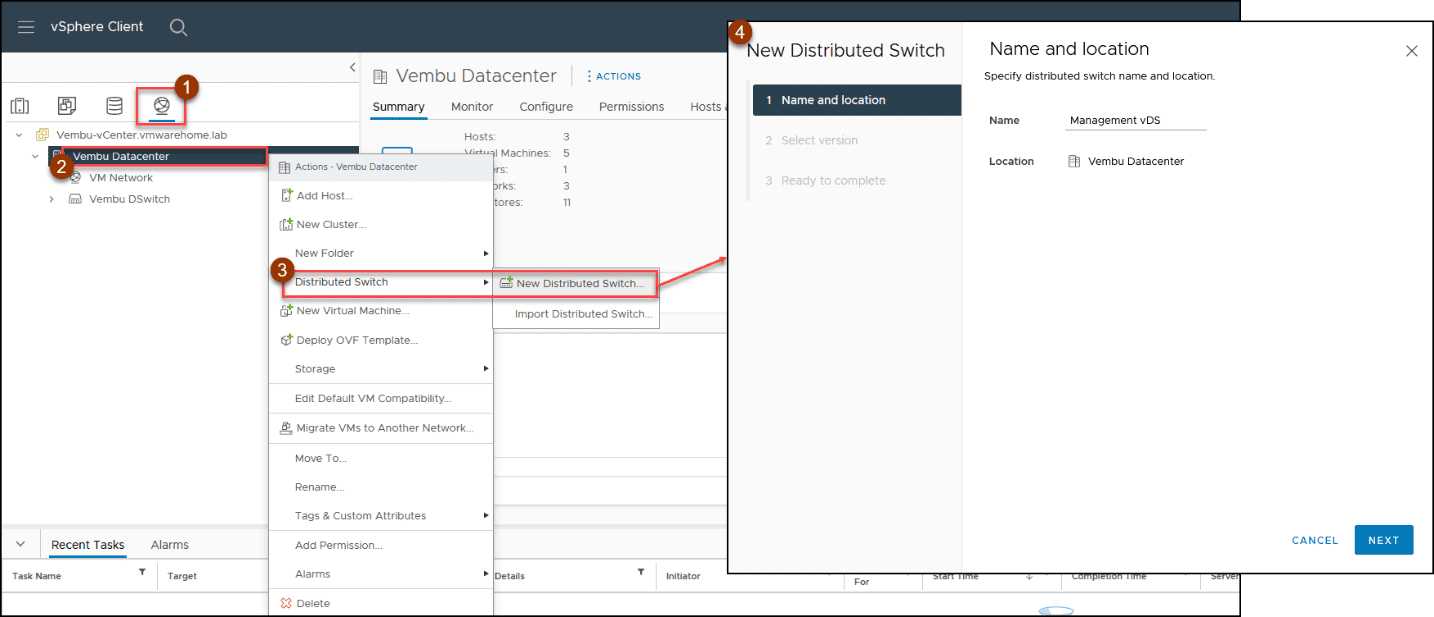1434x617 pixels.
Task: Sort by Start Time arrow
Action: coord(1029,576)
